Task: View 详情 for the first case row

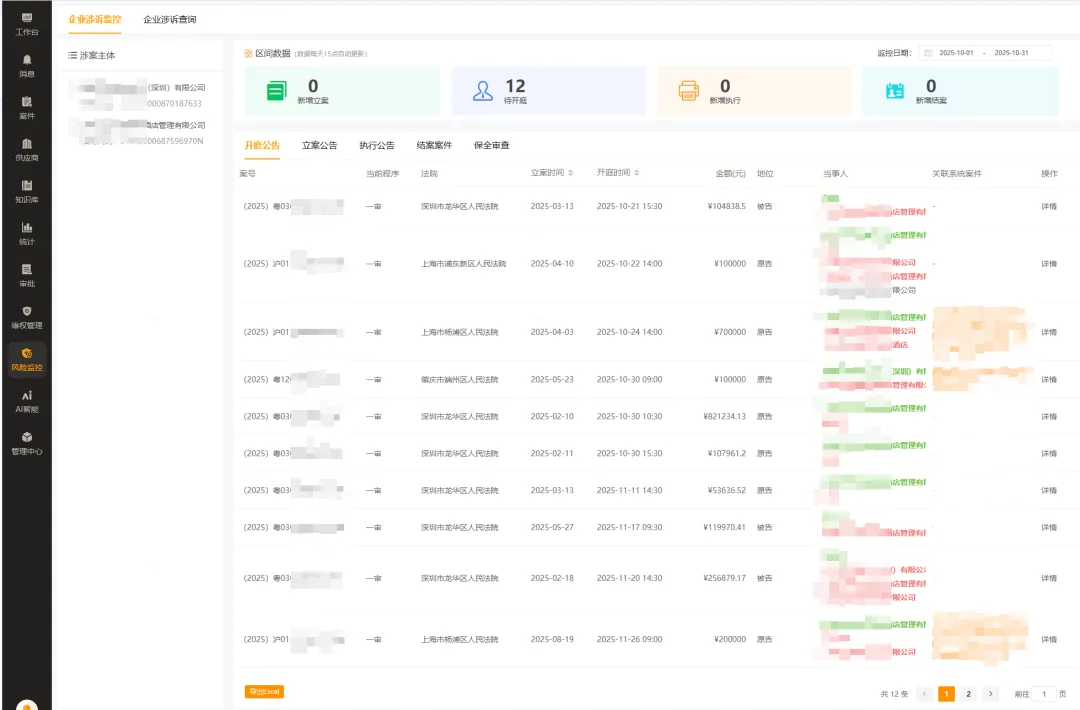Action: click(x=1049, y=207)
